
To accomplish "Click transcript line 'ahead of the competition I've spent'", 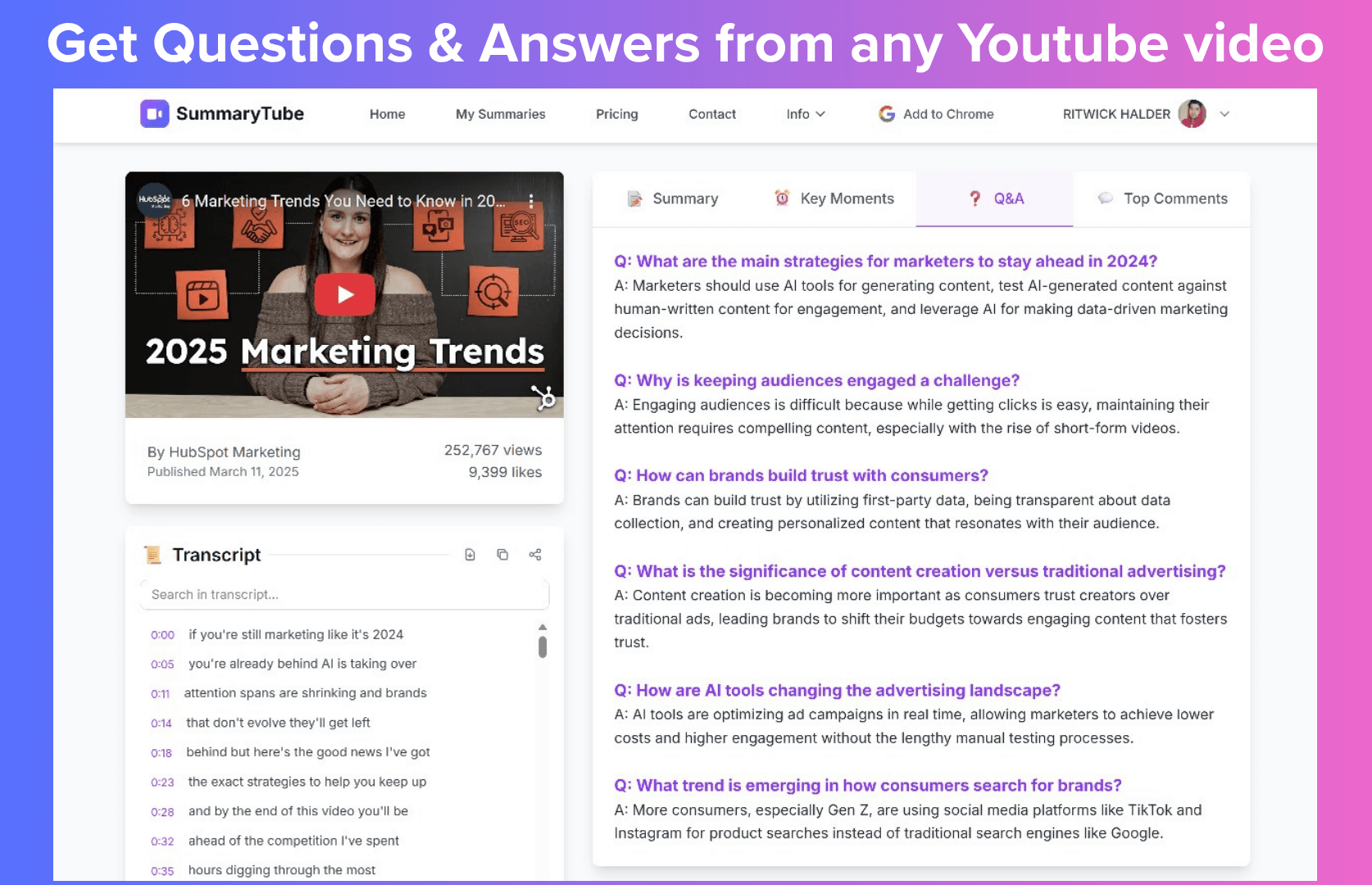I will tap(293, 841).
